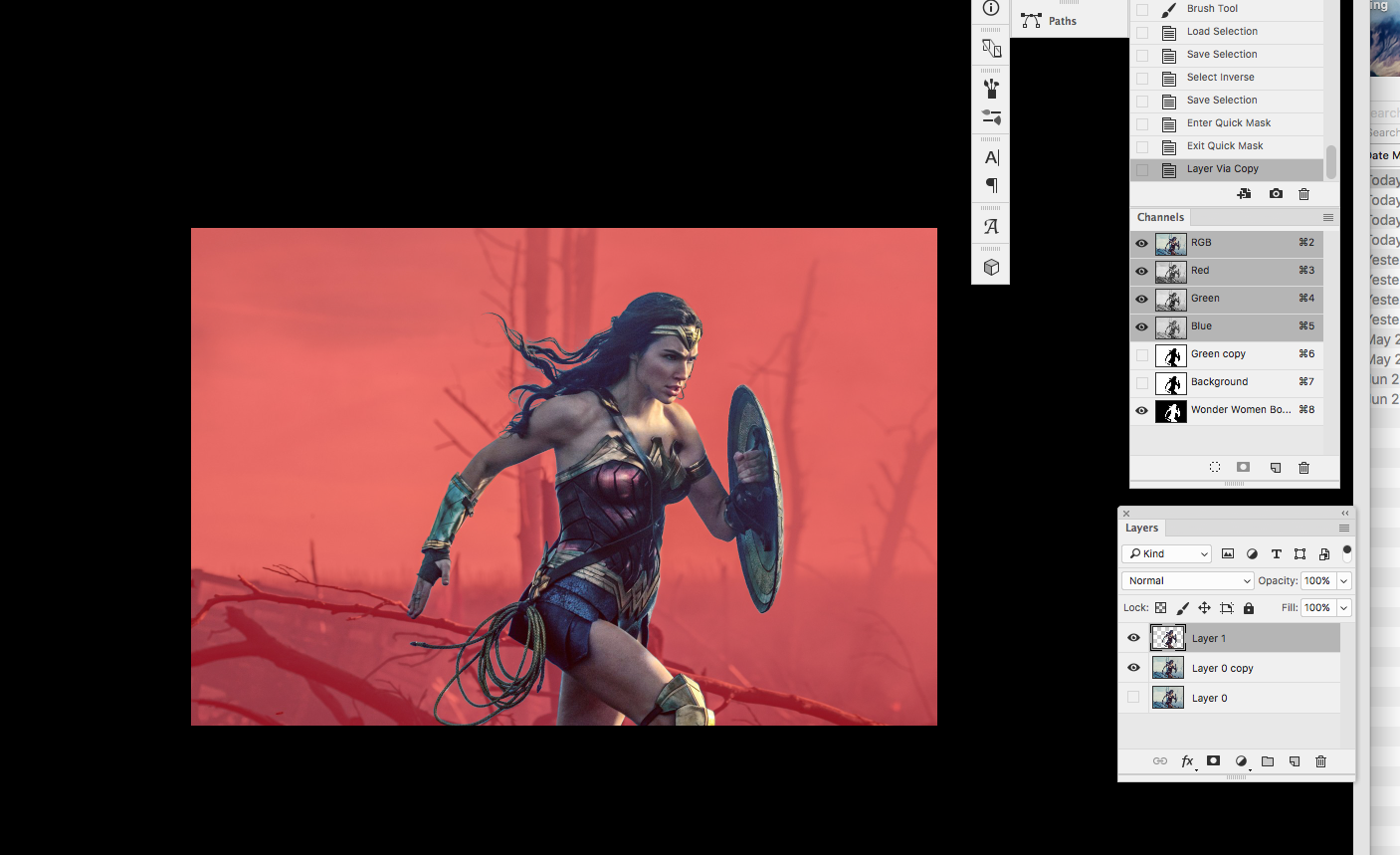
Task: Switch to the Paths panel tab
Action: pos(1063,21)
